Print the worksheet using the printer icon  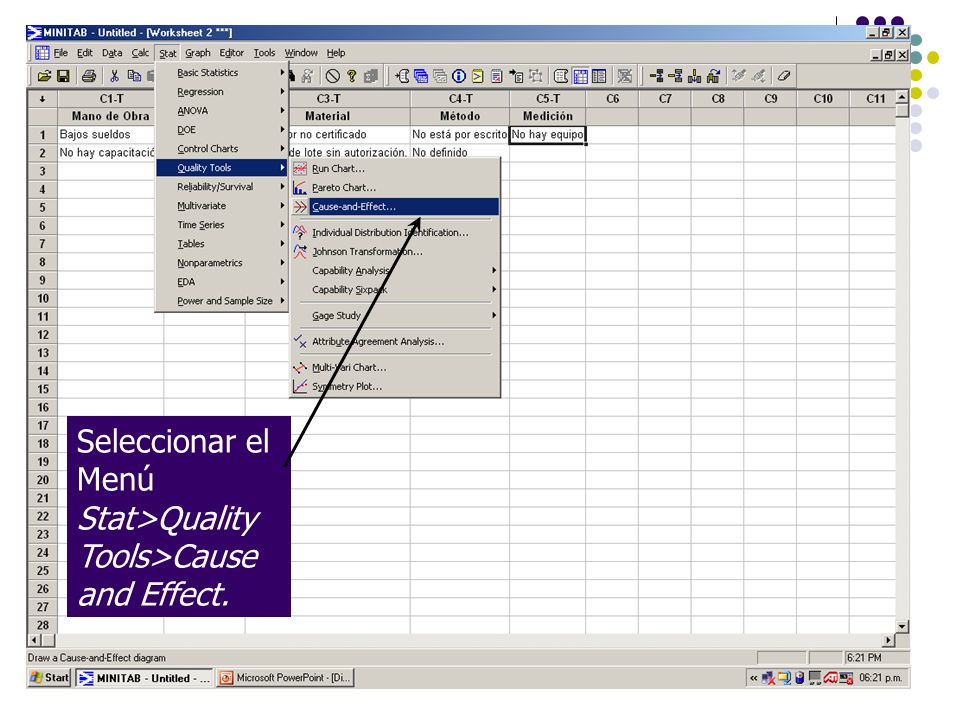[x=89, y=76]
